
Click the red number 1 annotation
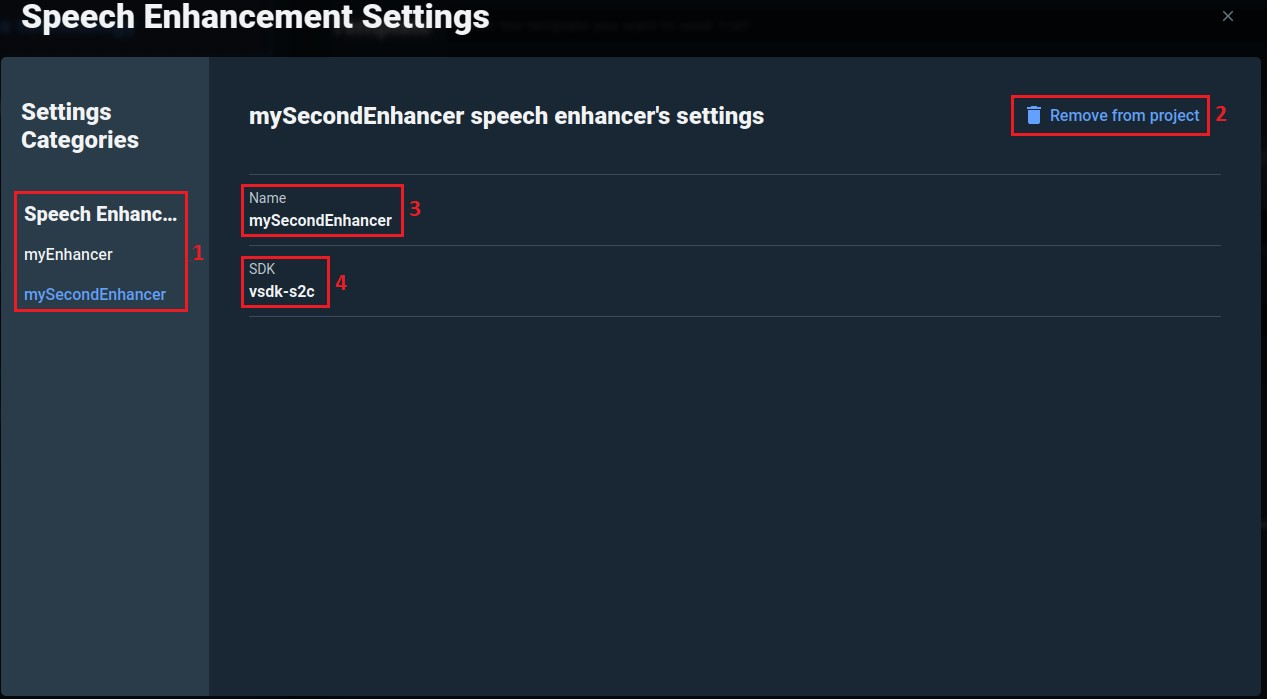pyautogui.click(x=198, y=253)
